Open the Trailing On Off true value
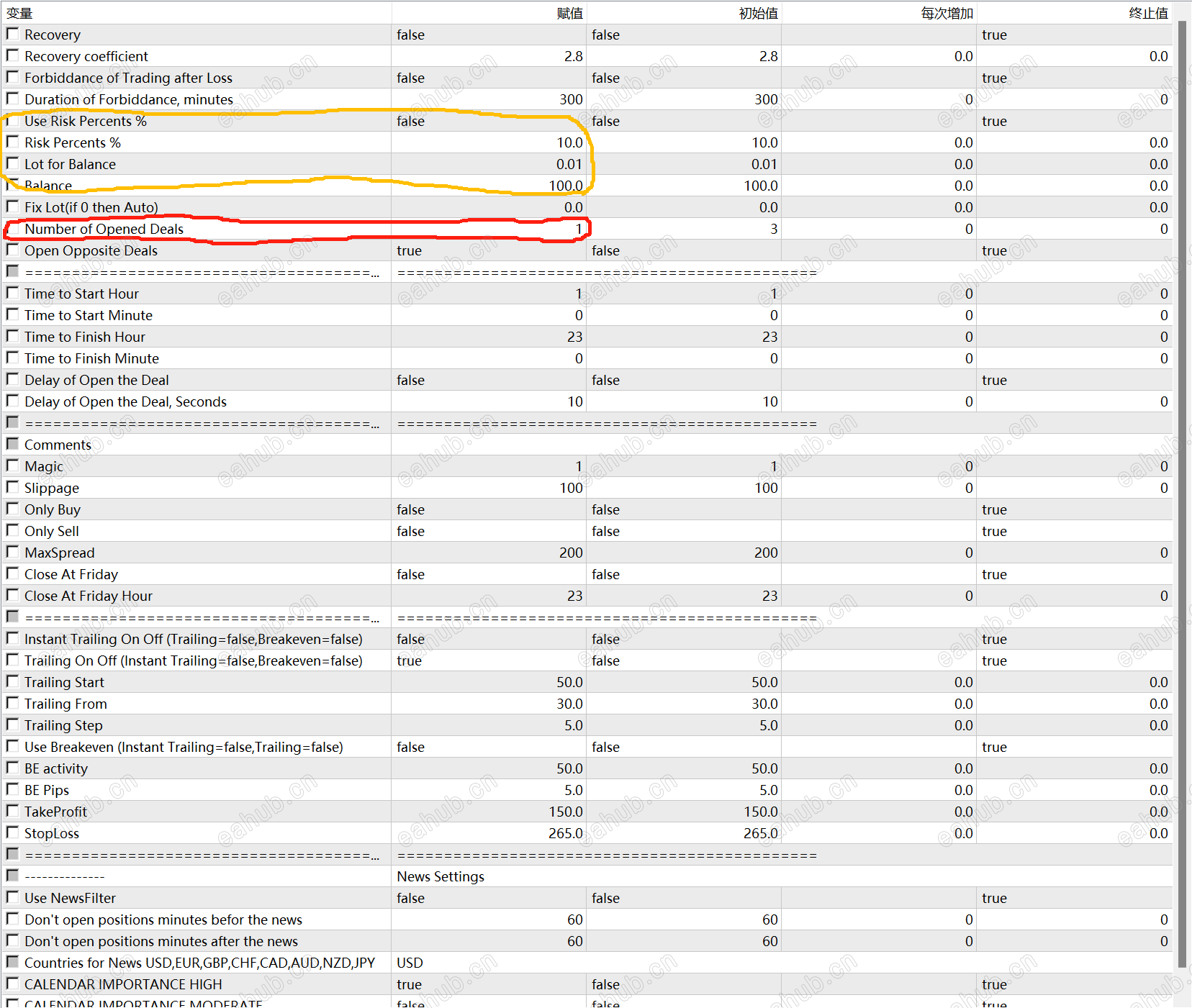The image size is (1192, 1008). pyautogui.click(x=489, y=660)
